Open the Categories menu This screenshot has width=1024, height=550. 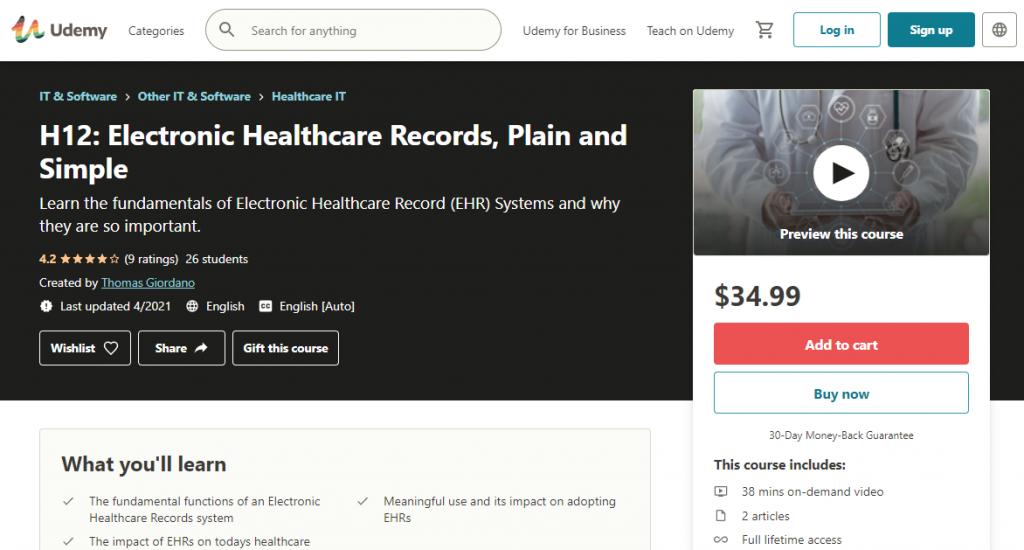point(156,31)
